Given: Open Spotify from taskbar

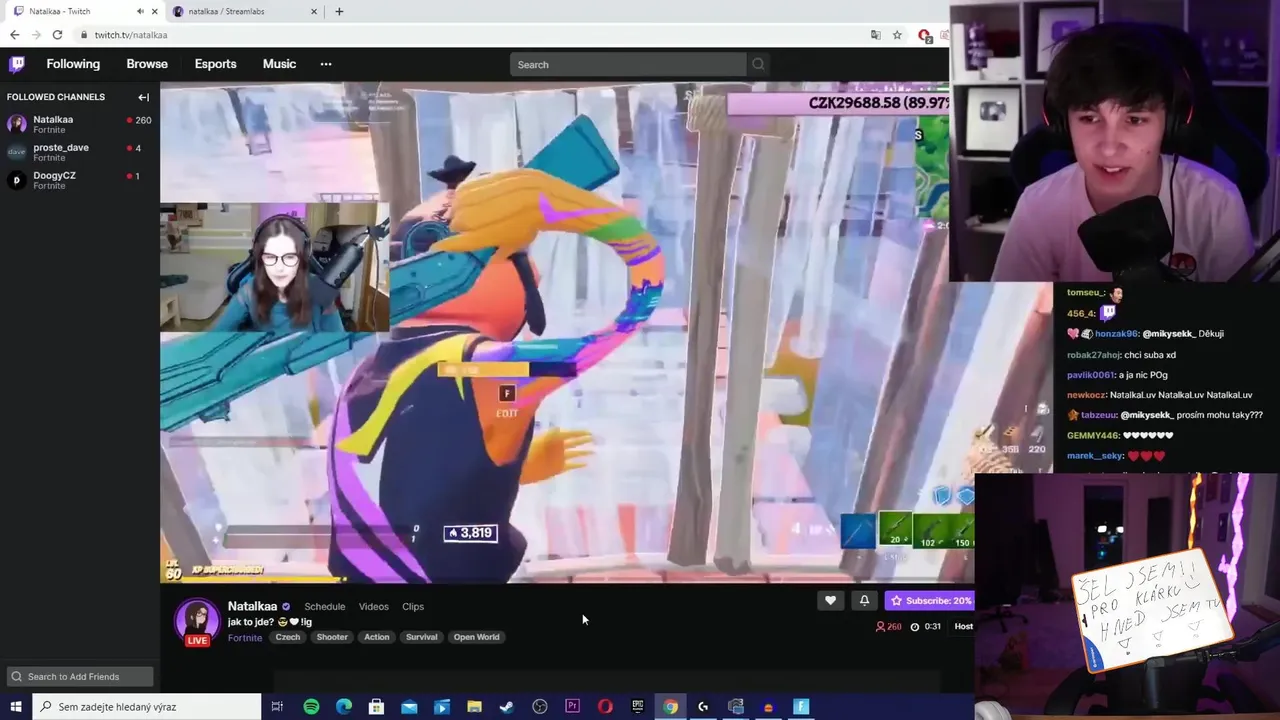Looking at the screenshot, I should point(311,706).
